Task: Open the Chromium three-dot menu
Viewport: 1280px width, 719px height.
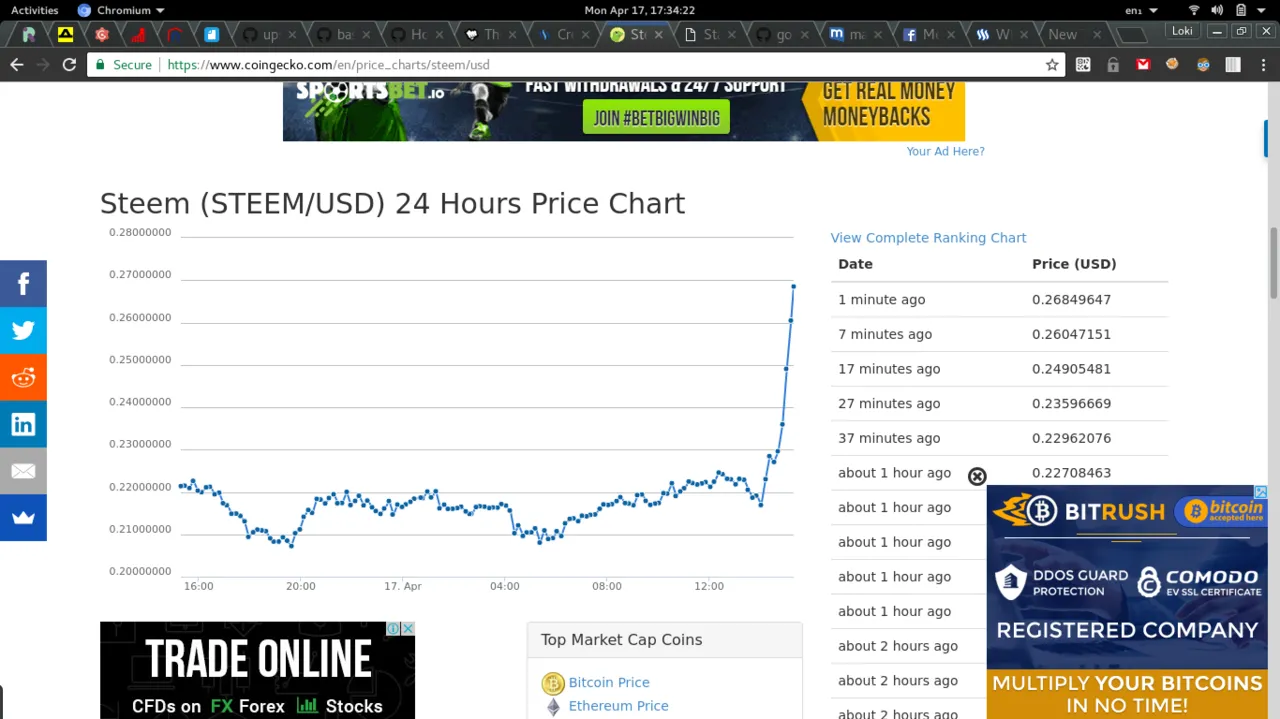Action: [1262, 64]
